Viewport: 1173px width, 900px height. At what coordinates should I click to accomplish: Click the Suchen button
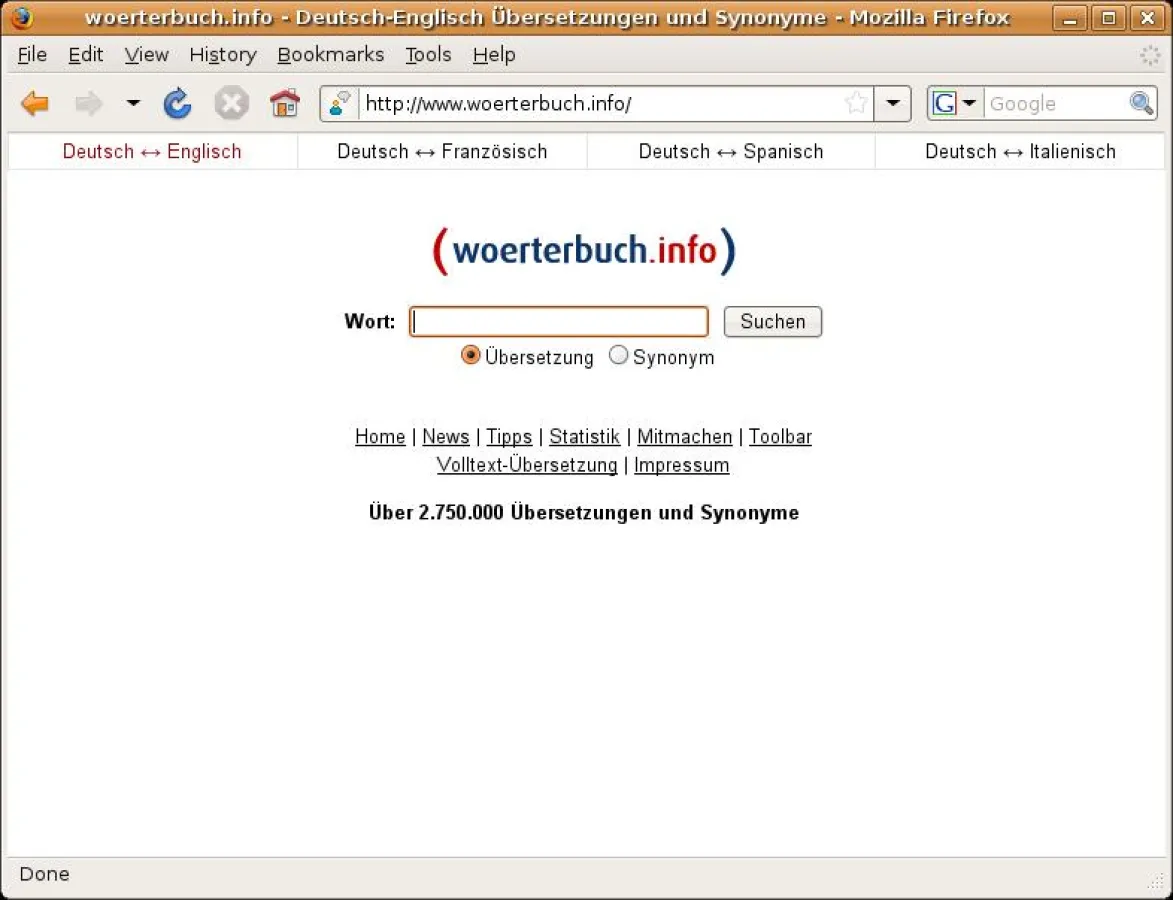pos(772,321)
